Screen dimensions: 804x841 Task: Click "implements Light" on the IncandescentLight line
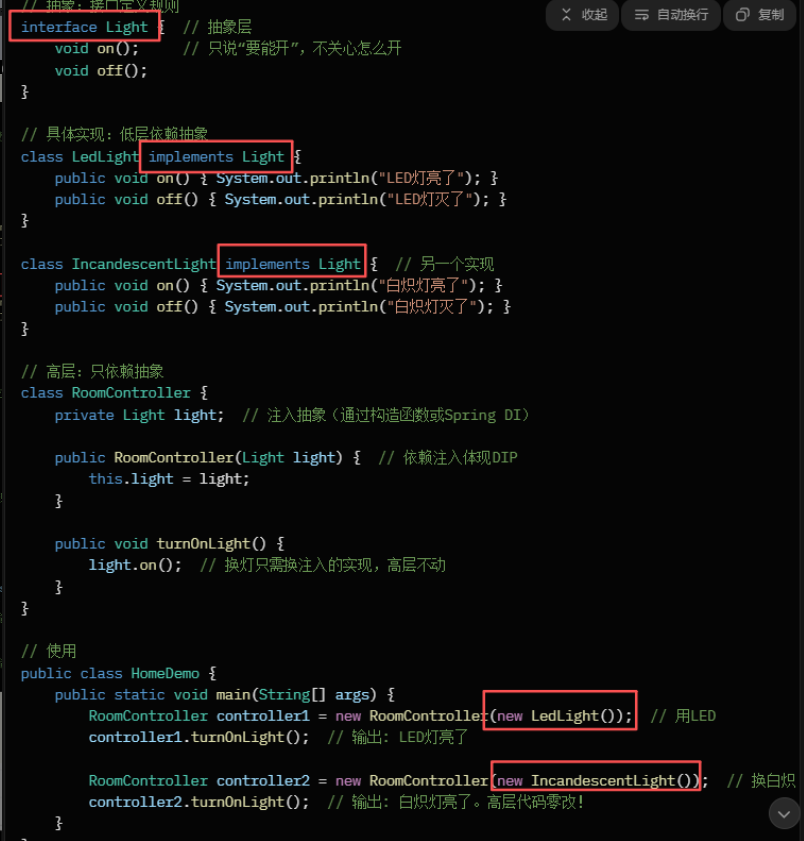292,264
